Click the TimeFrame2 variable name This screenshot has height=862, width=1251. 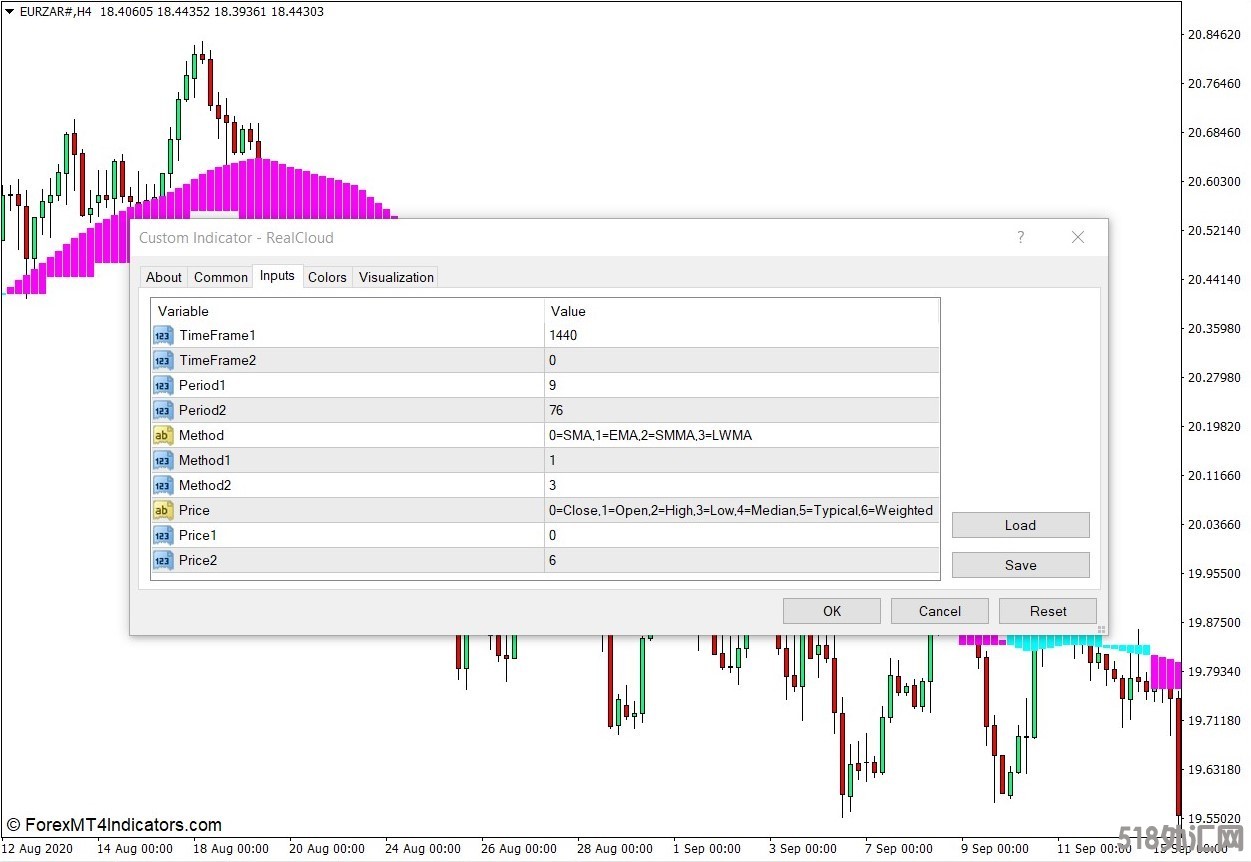[217, 360]
